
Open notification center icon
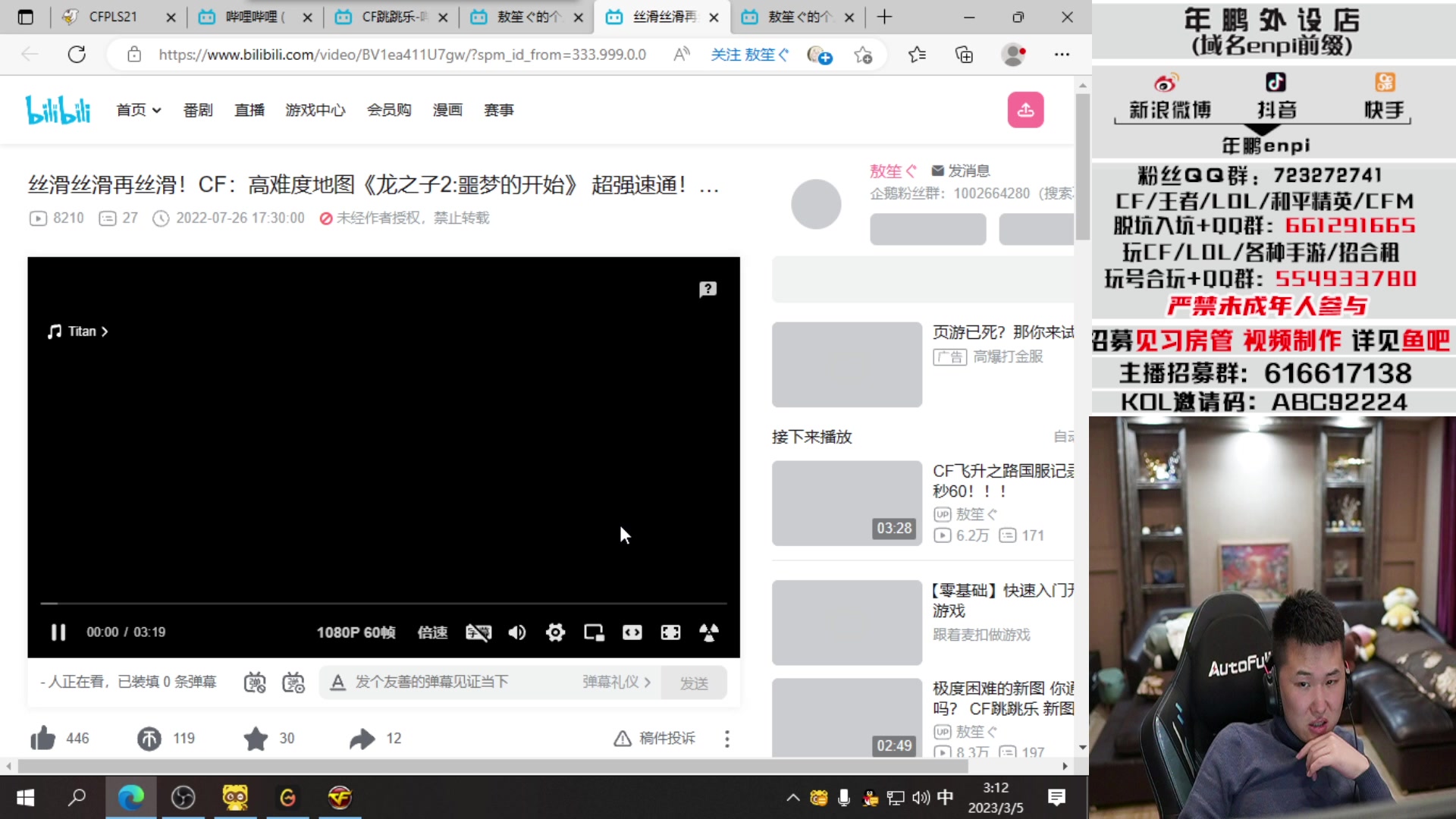pos(1056,797)
